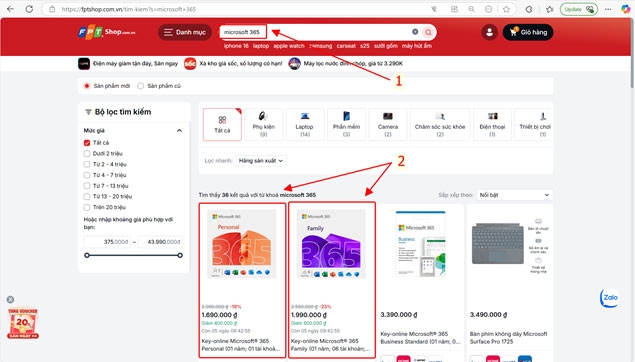
Task: Open Key-online Microsoft 365 Family title link
Action: point(330,345)
